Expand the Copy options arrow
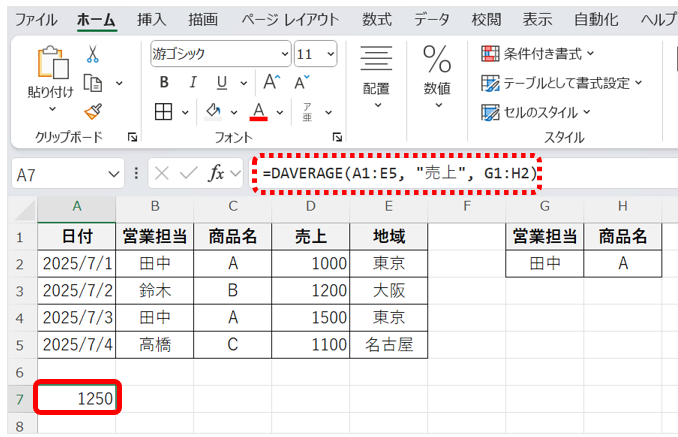The image size is (678, 437). [x=119, y=83]
